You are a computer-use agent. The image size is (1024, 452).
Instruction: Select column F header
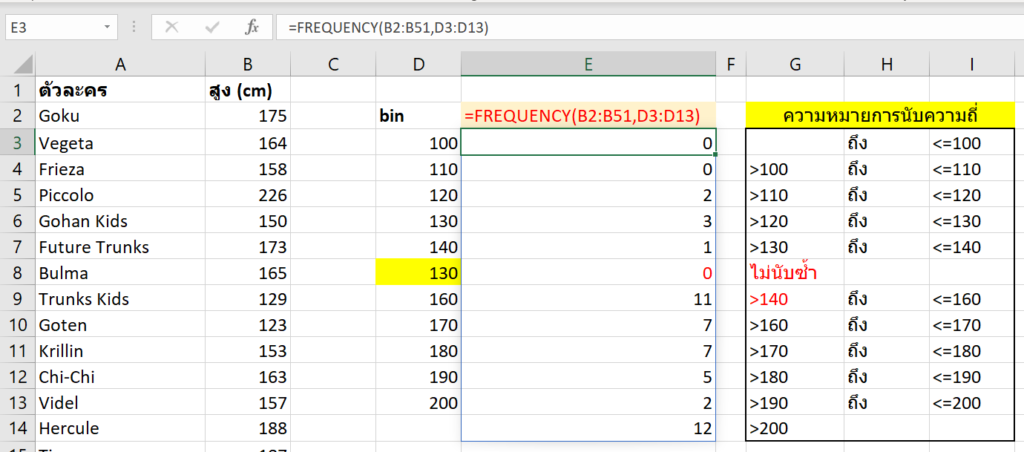[x=731, y=64]
